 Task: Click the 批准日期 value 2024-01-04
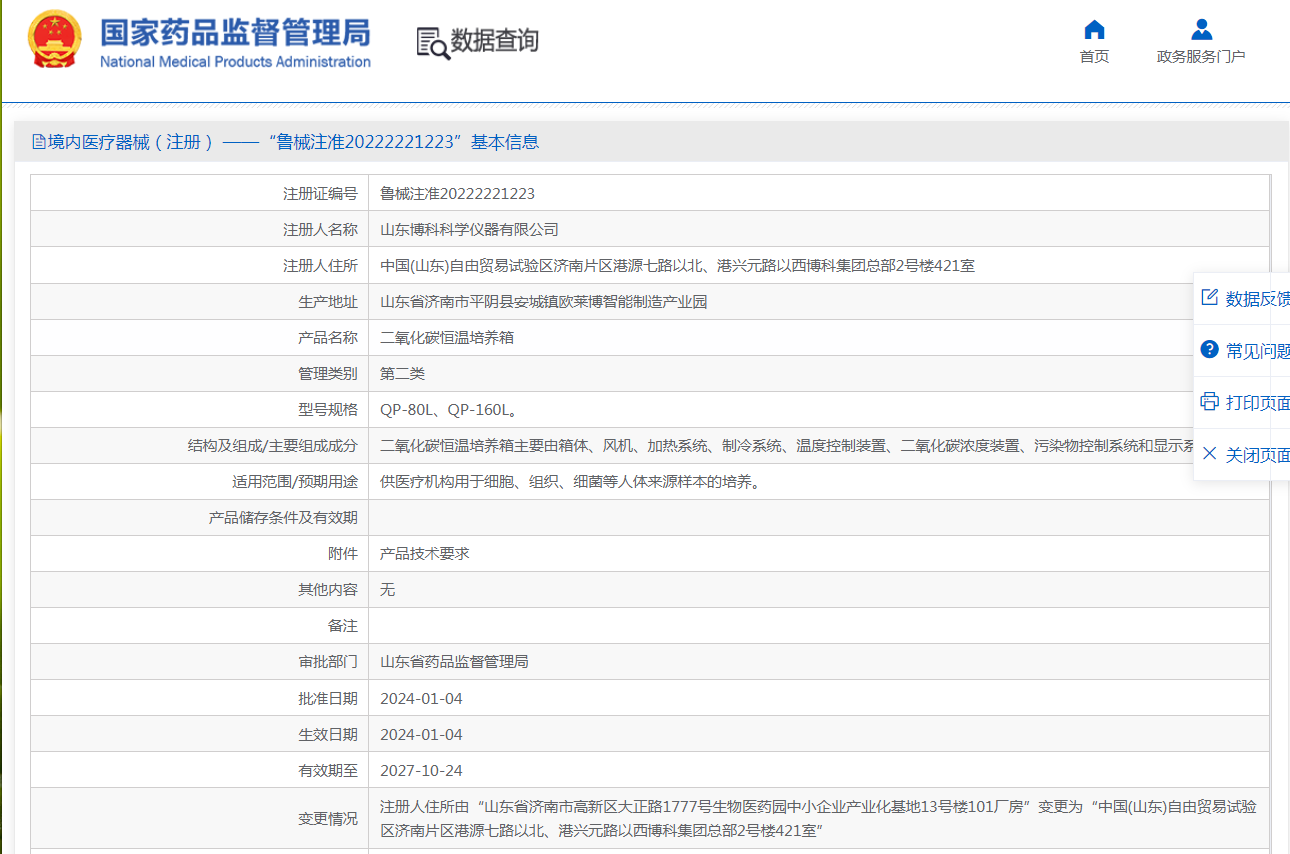tap(421, 698)
